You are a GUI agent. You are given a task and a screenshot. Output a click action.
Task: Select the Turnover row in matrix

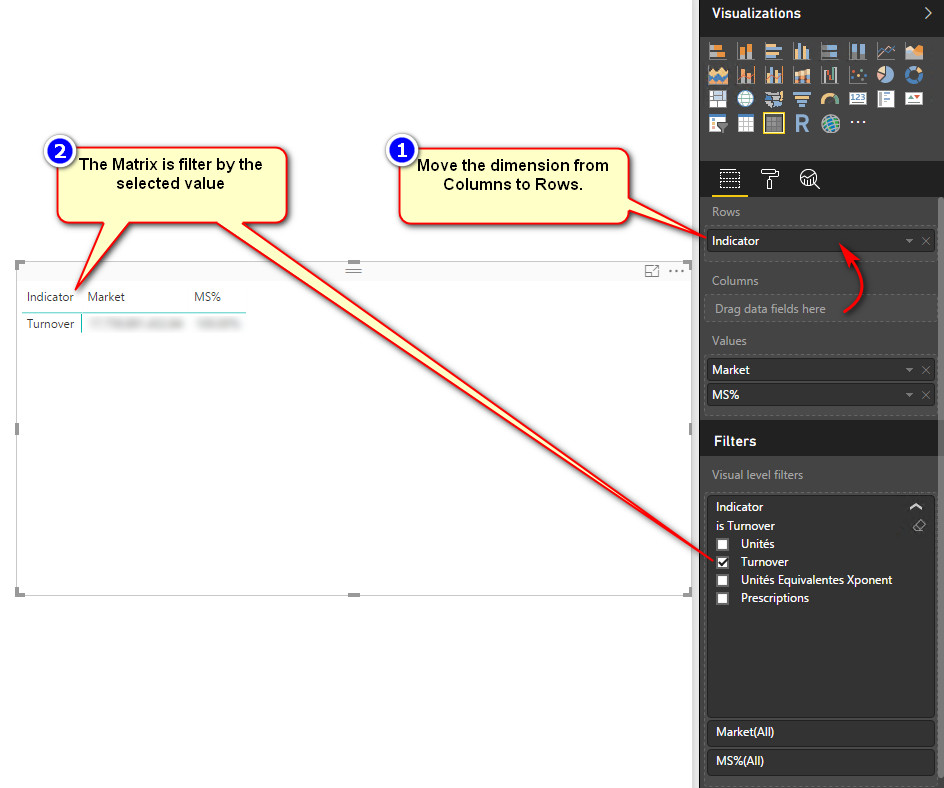(51, 324)
